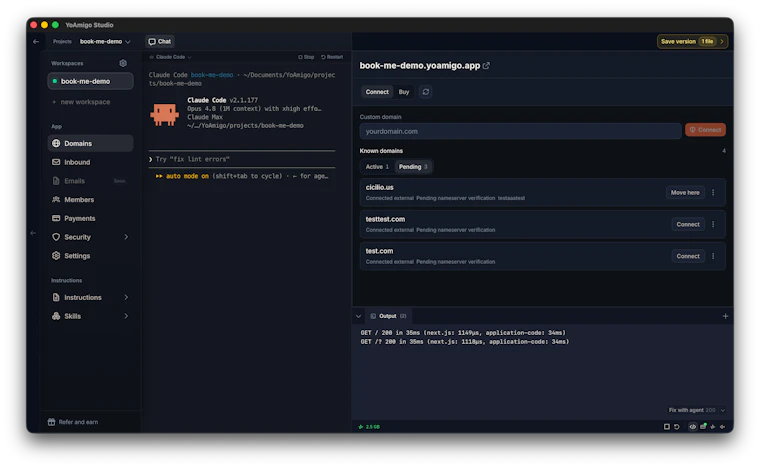760x468 pixels.
Task: Open the Payments section
Action: pos(90,218)
